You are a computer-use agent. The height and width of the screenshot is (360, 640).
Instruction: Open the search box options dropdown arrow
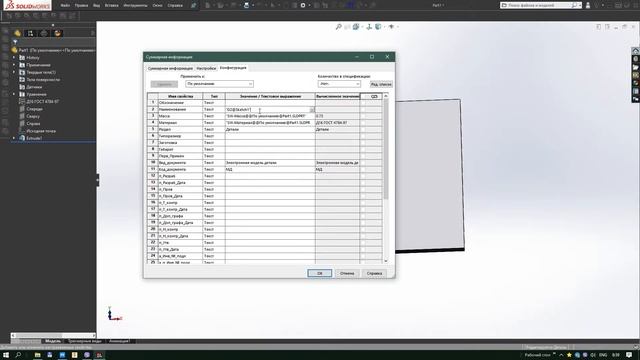click(x=580, y=5)
